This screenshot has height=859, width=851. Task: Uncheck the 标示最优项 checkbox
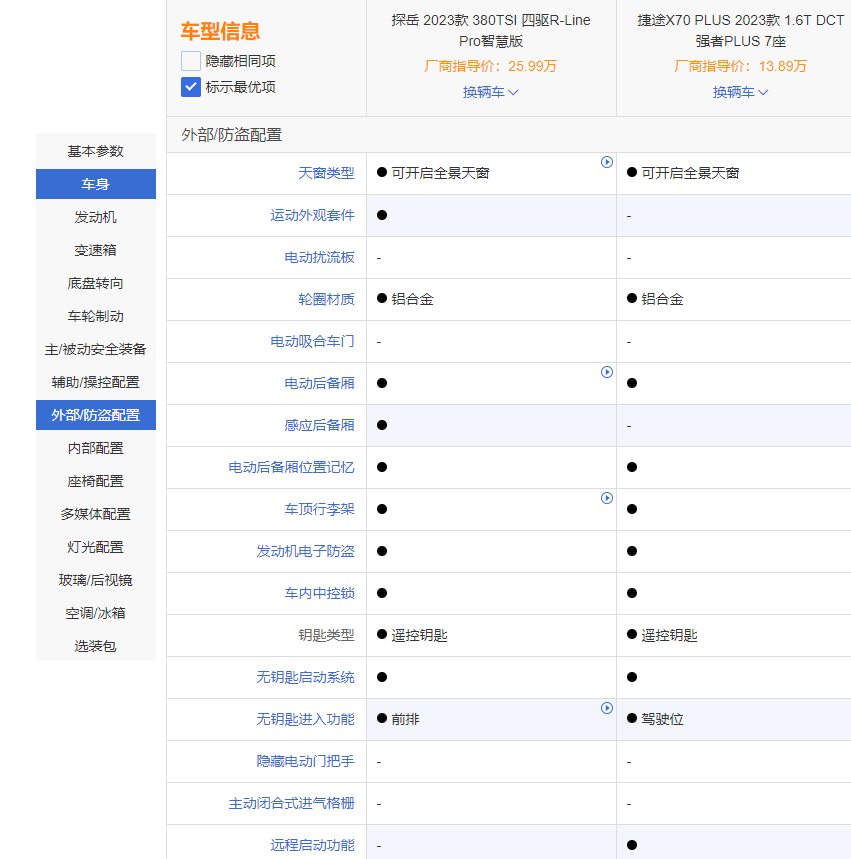[191, 87]
